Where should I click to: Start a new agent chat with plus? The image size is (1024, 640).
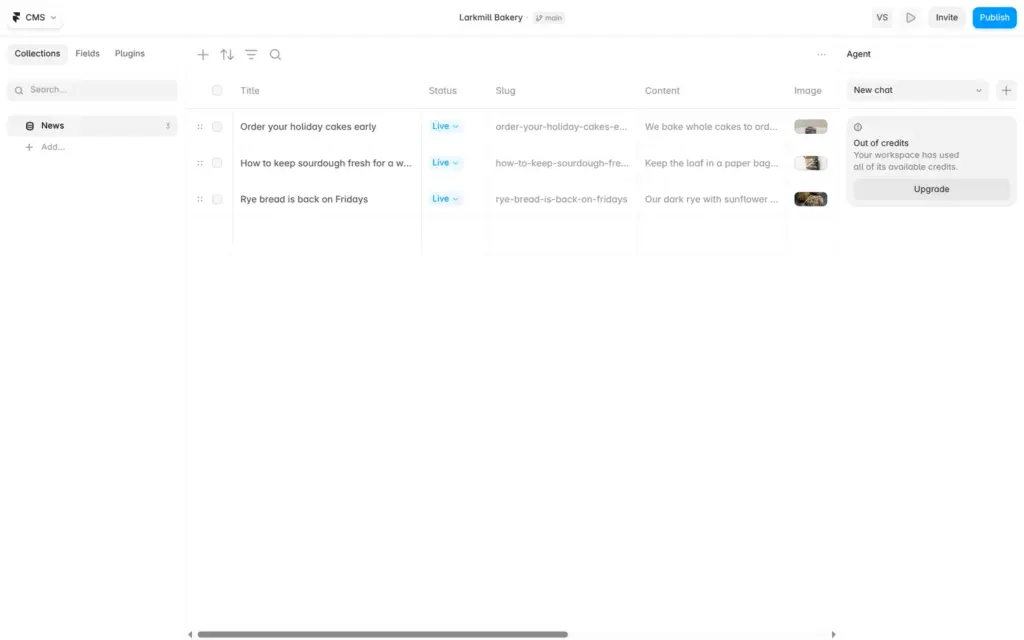[1006, 90]
